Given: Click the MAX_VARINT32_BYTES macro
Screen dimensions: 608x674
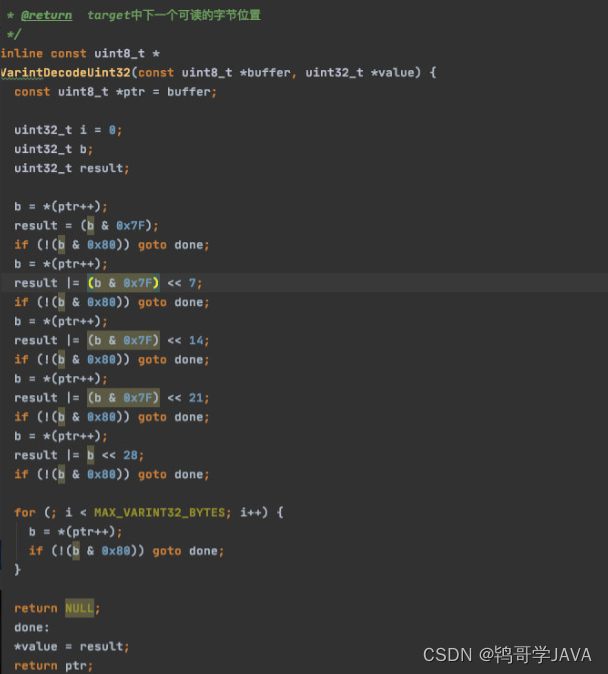Looking at the screenshot, I should (160, 512).
